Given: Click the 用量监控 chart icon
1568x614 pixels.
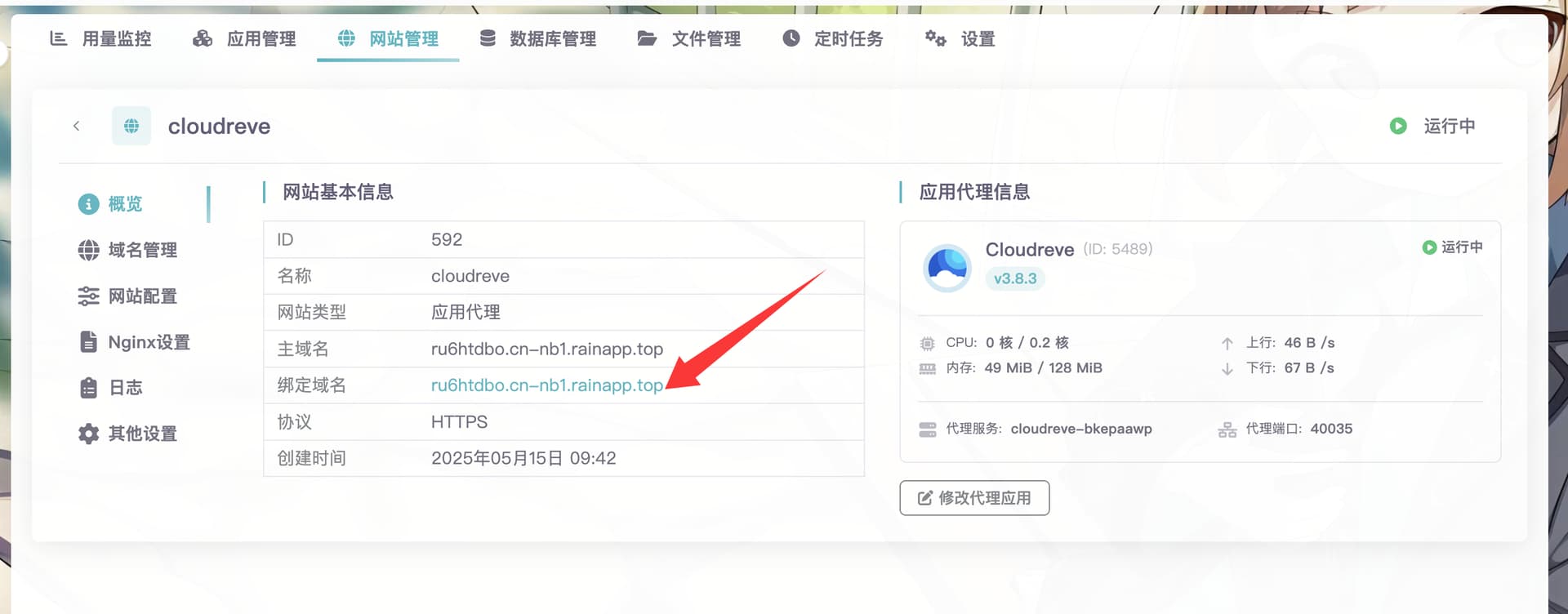Looking at the screenshot, I should click(59, 38).
